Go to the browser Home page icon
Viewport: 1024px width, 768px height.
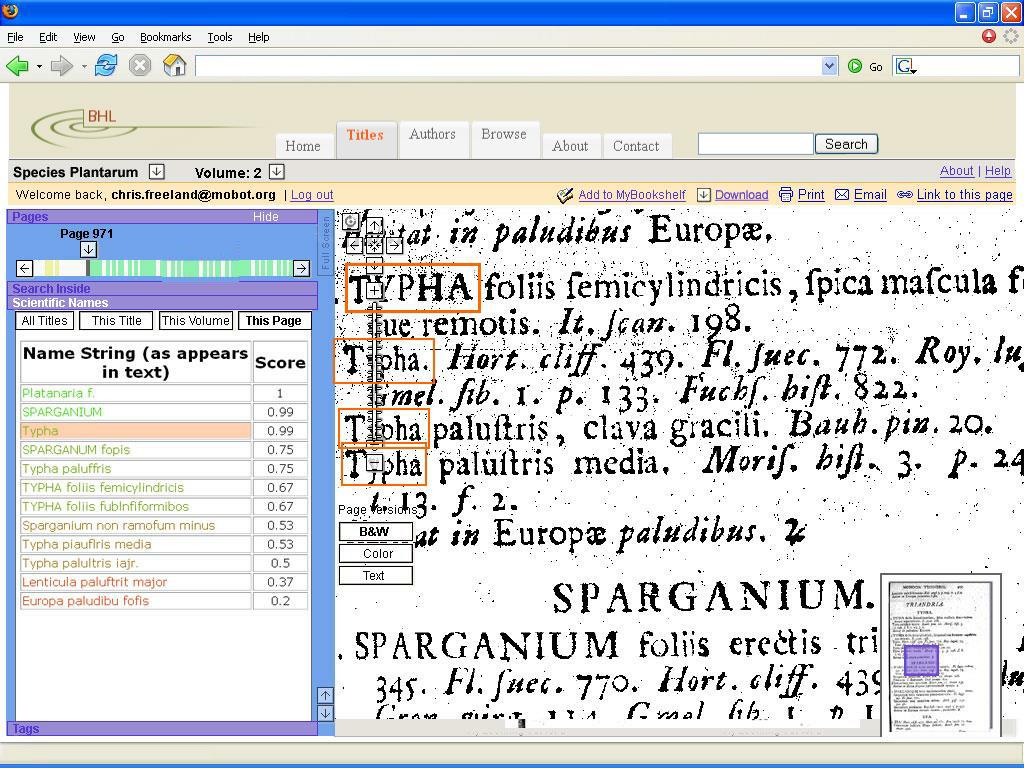(x=174, y=65)
